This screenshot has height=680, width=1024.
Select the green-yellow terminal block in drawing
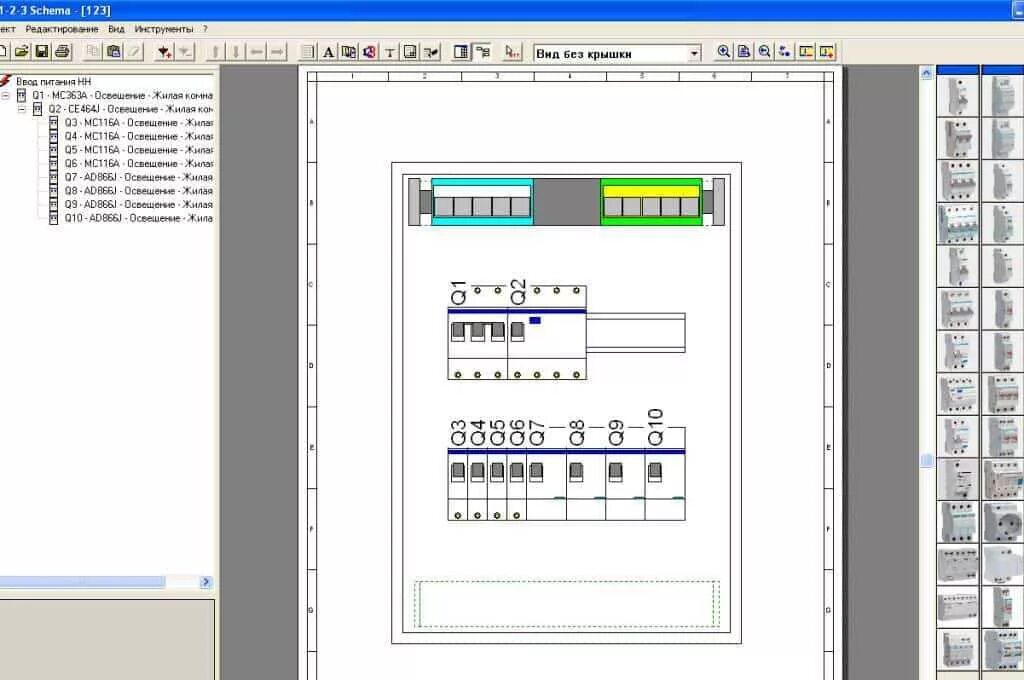651,202
